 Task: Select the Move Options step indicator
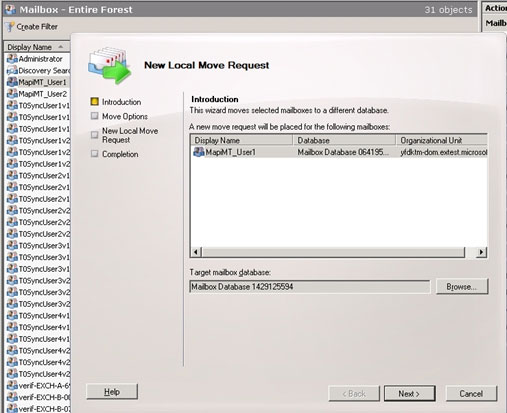95,116
